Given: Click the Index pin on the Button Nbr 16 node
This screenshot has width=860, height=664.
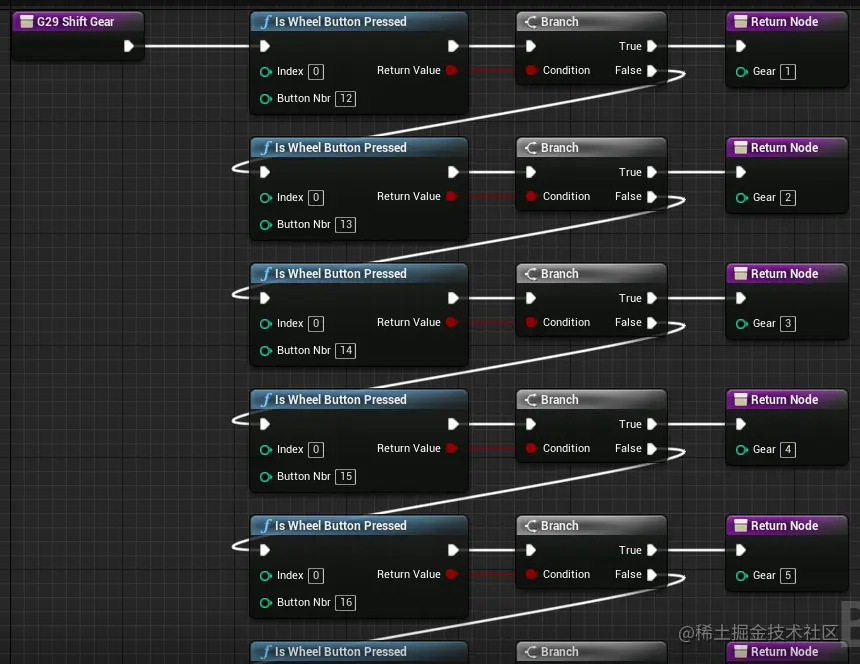Looking at the screenshot, I should [x=266, y=576].
